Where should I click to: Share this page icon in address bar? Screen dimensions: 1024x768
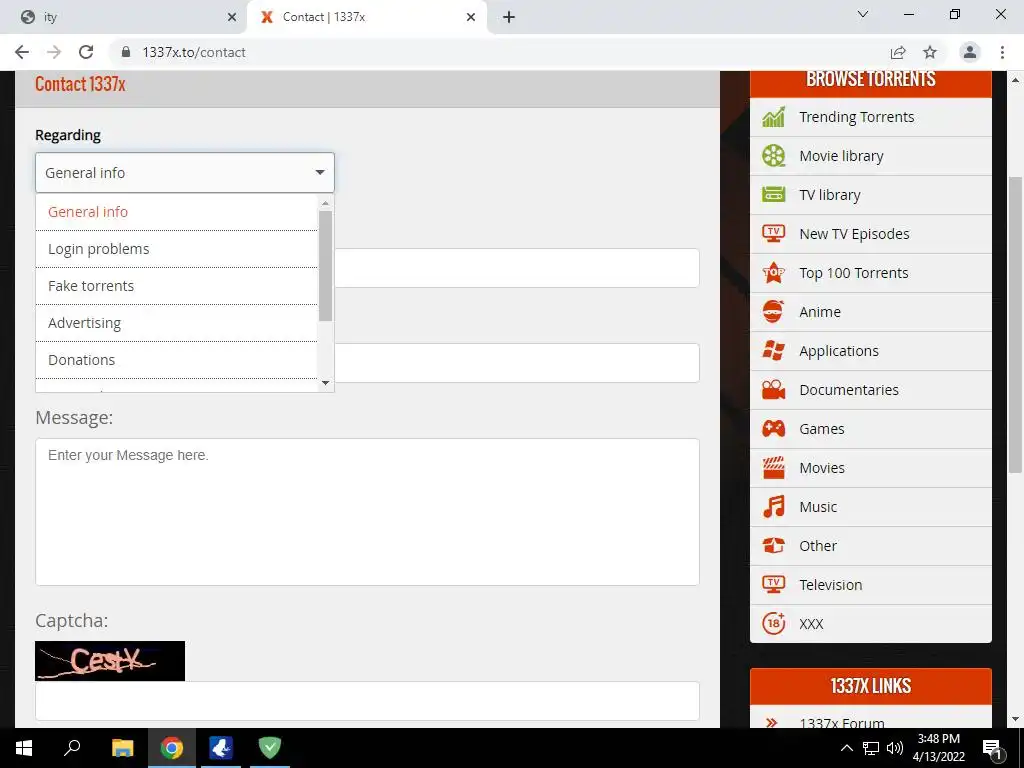click(x=898, y=52)
